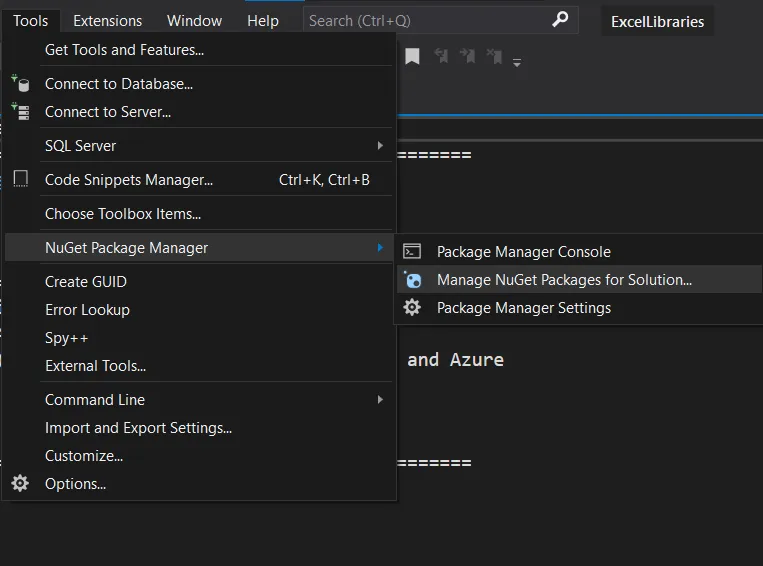763x566 pixels.
Task: Select Get Tools and Features
Action: 124,50
